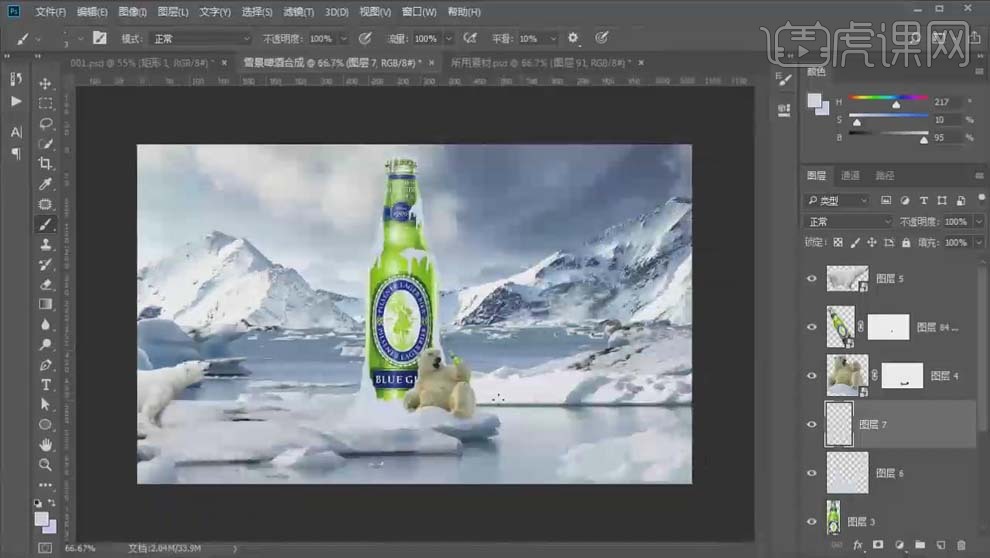Toggle visibility of layer 图层 6

point(812,473)
